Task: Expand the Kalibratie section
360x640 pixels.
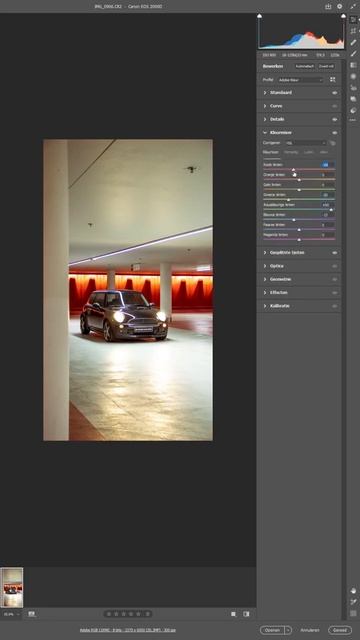Action: pos(264,306)
